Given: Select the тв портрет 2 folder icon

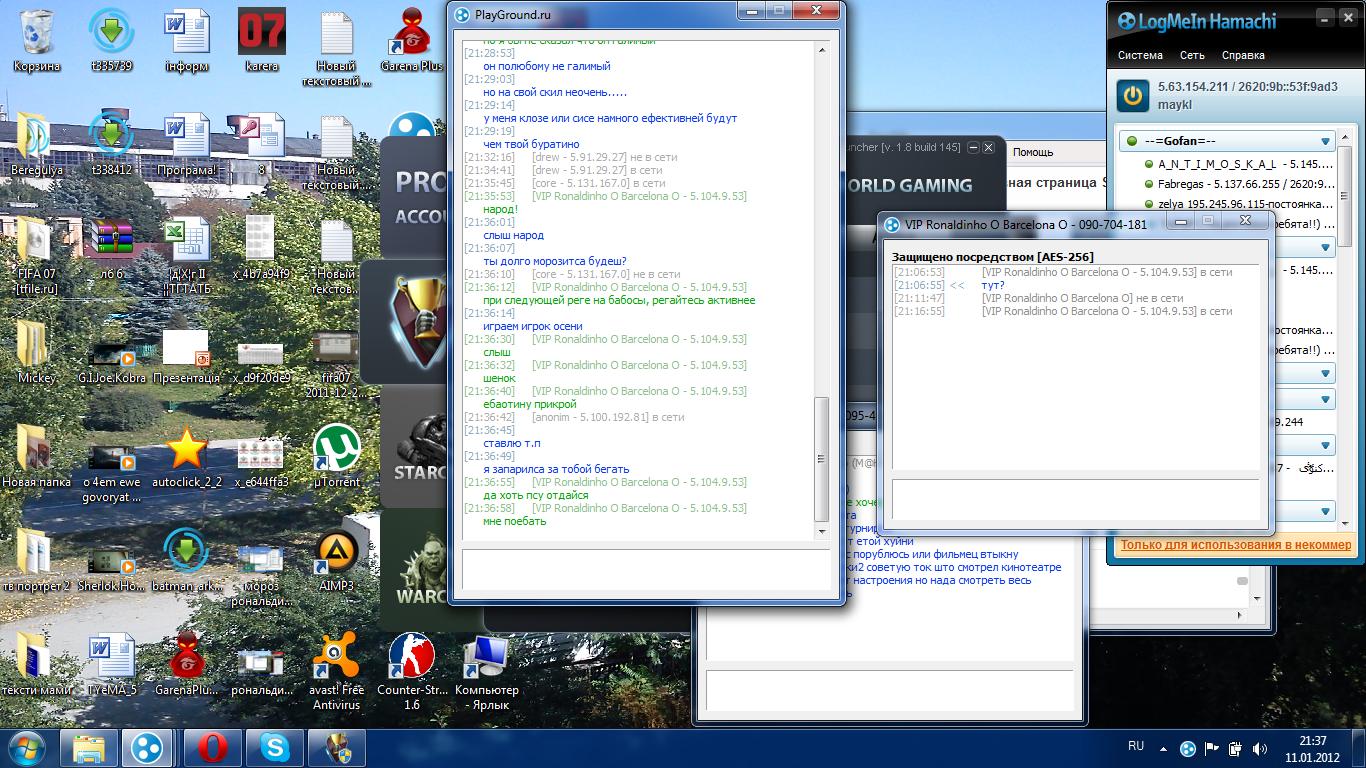Looking at the screenshot, I should pyautogui.click(x=37, y=561).
